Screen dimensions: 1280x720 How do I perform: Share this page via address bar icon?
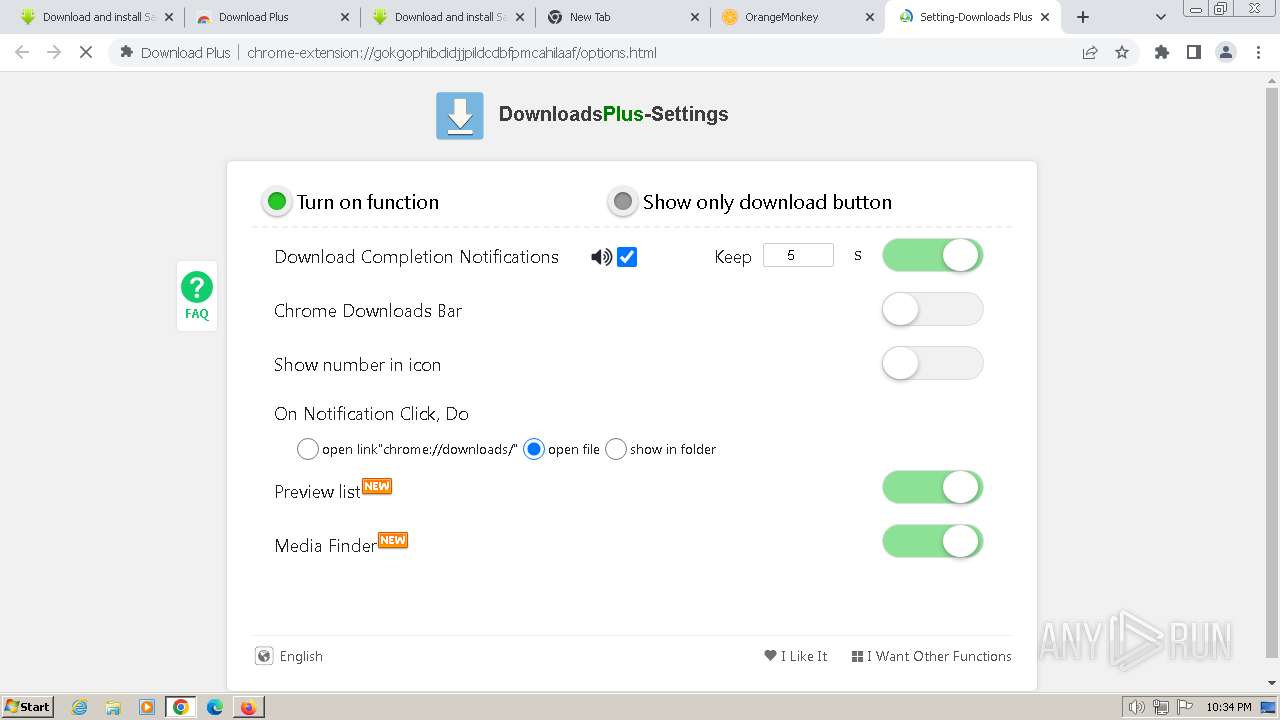[1090, 52]
